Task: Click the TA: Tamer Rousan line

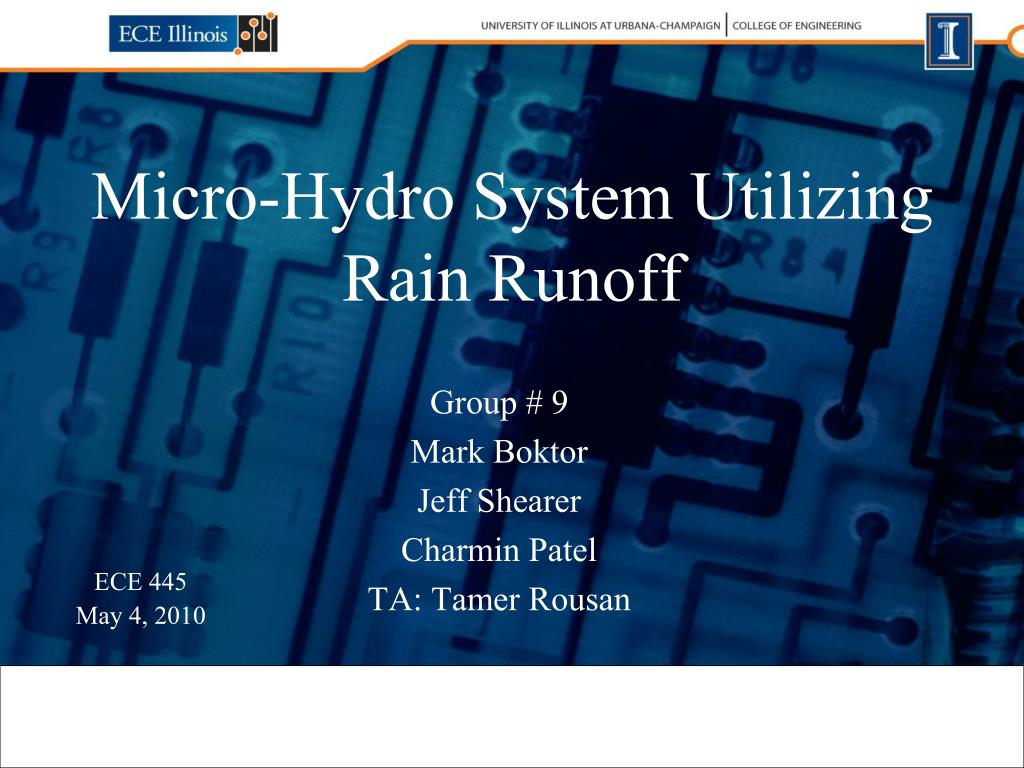Action: (500, 600)
